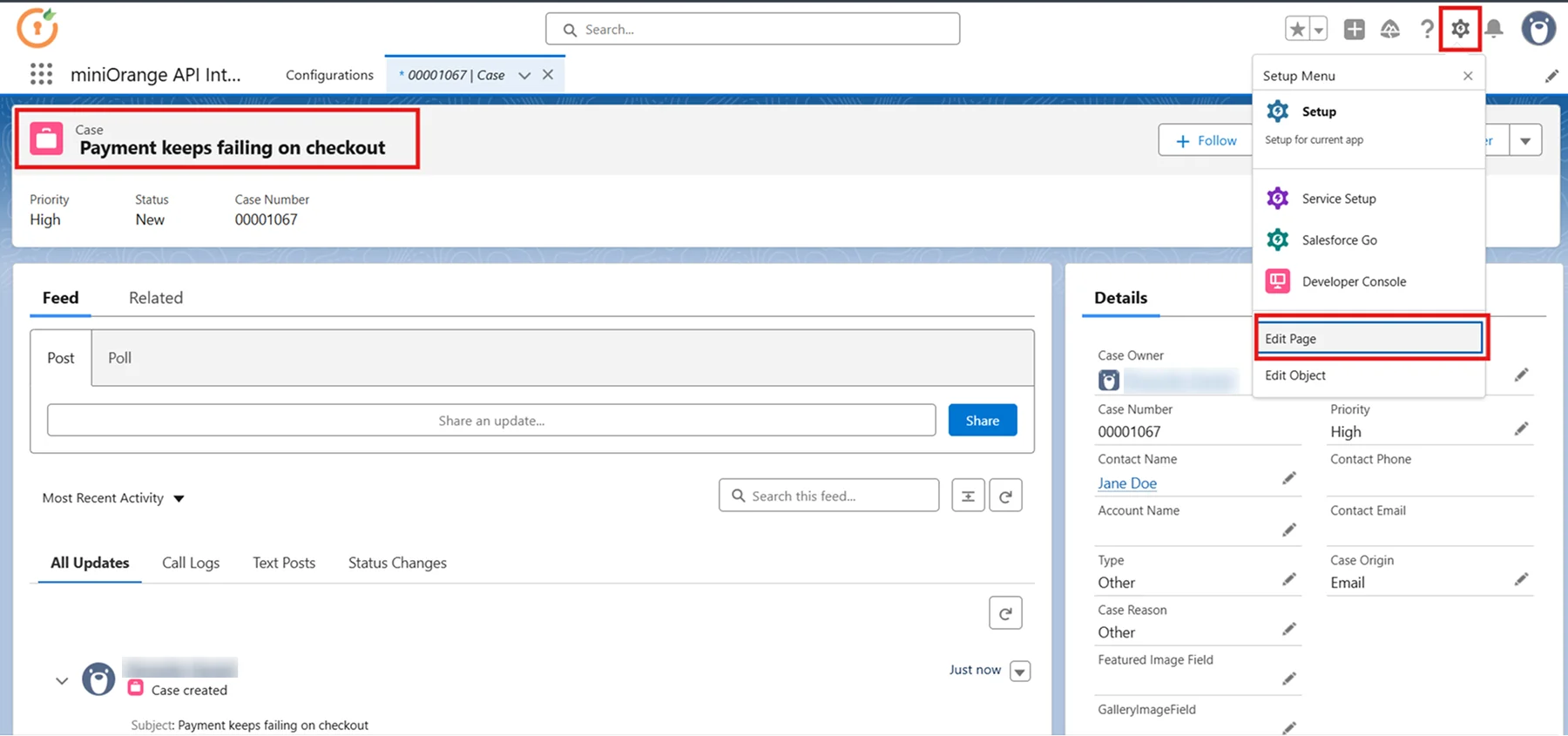Edit the Case Reason field
Screen dimensions: 1568x736
tap(1289, 629)
